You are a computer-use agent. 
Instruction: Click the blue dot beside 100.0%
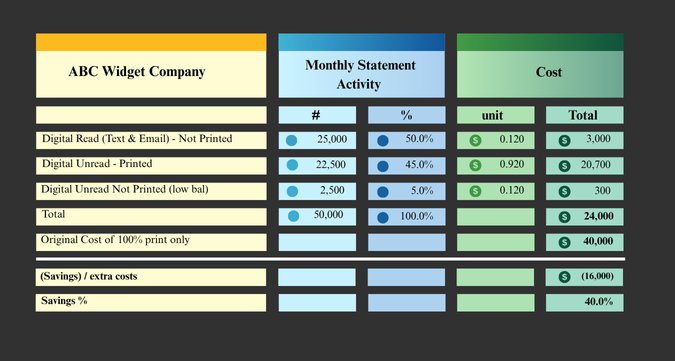click(x=383, y=217)
